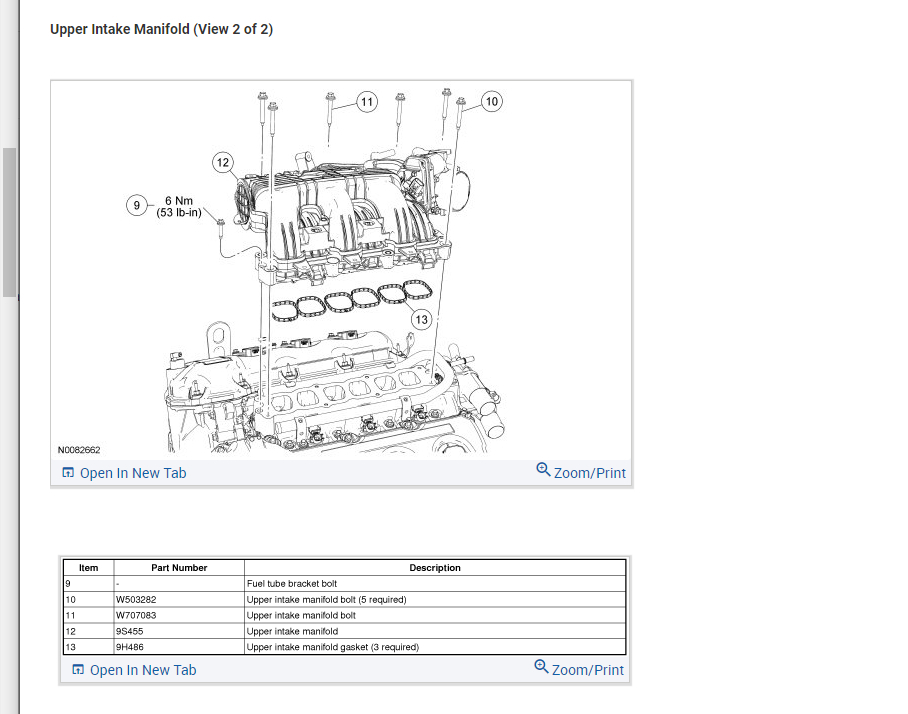The image size is (908, 714).
Task: Click Zoom/Print link under the manifold diagram
Action: pos(581,472)
